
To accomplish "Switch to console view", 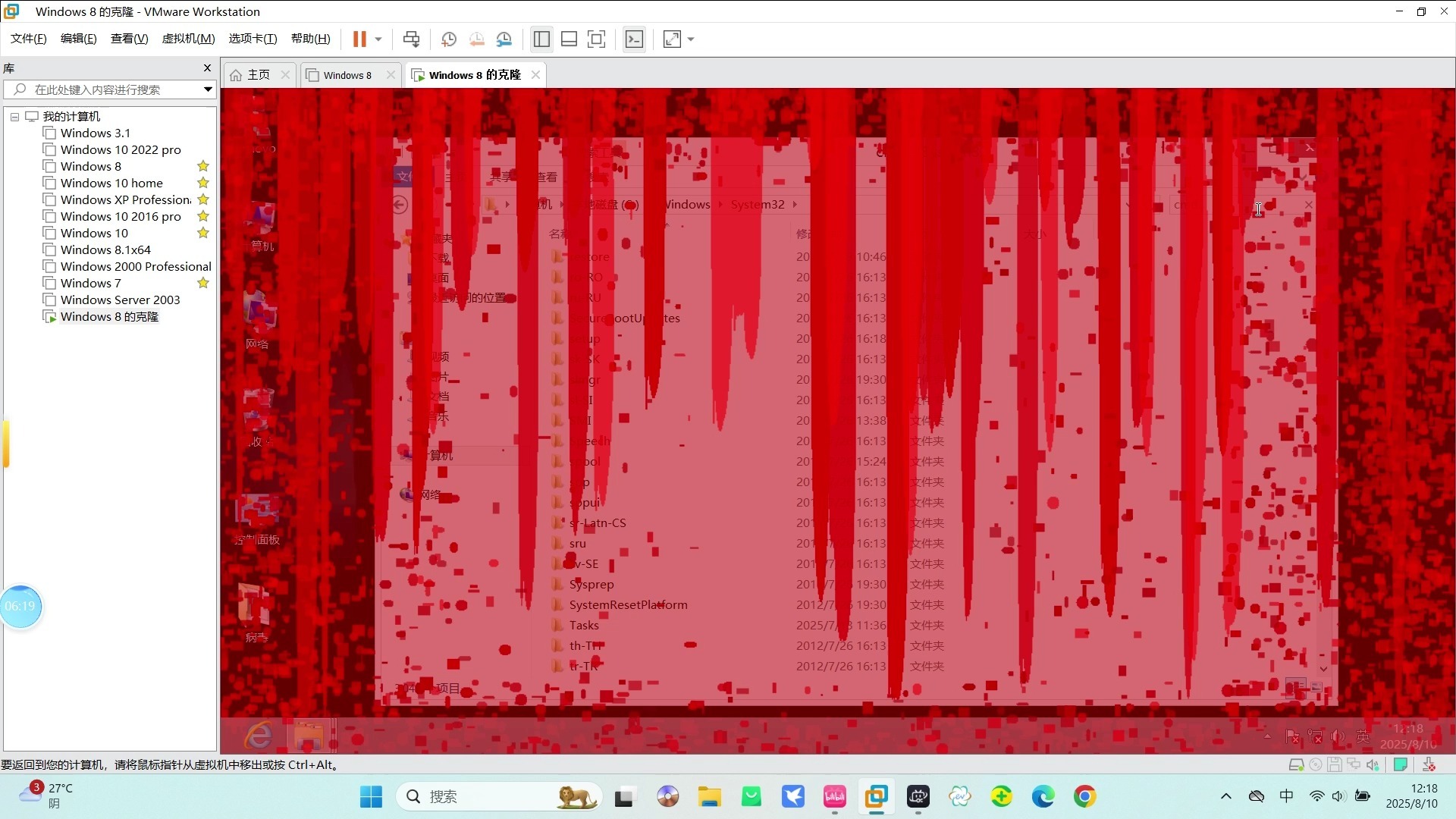I will (634, 39).
